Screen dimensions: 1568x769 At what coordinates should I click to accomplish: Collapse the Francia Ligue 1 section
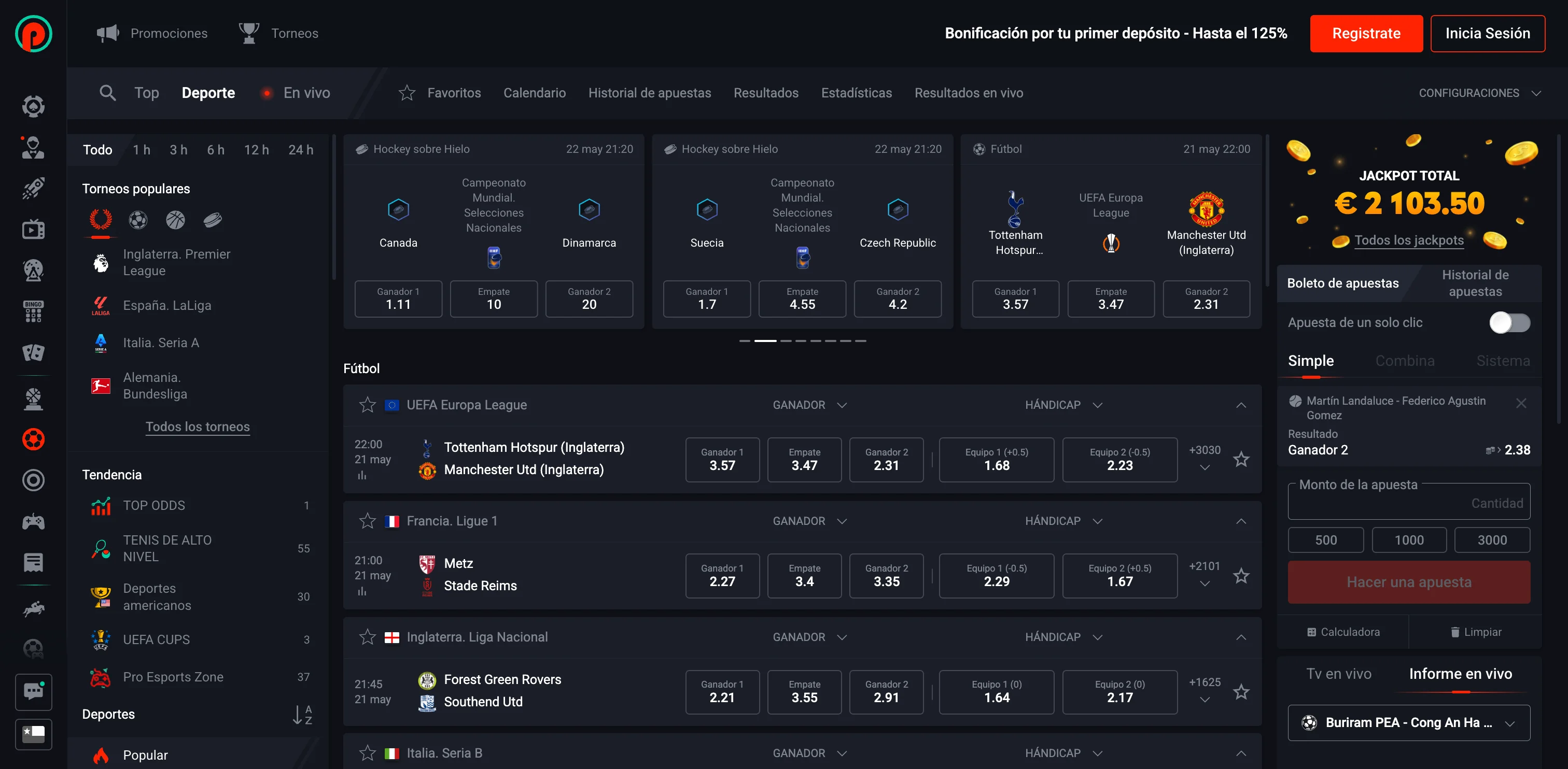coord(1241,521)
